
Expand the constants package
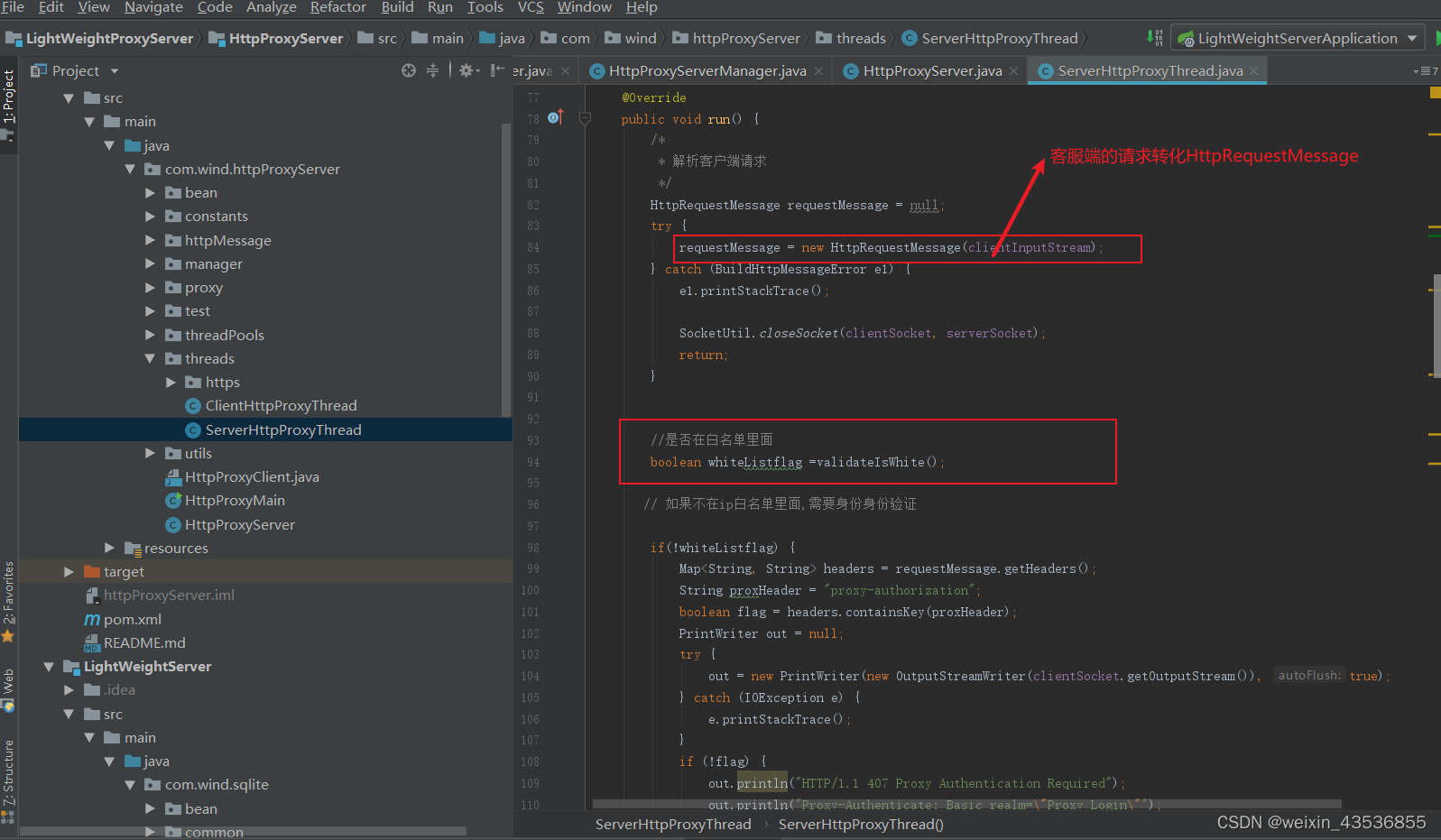click(x=151, y=217)
